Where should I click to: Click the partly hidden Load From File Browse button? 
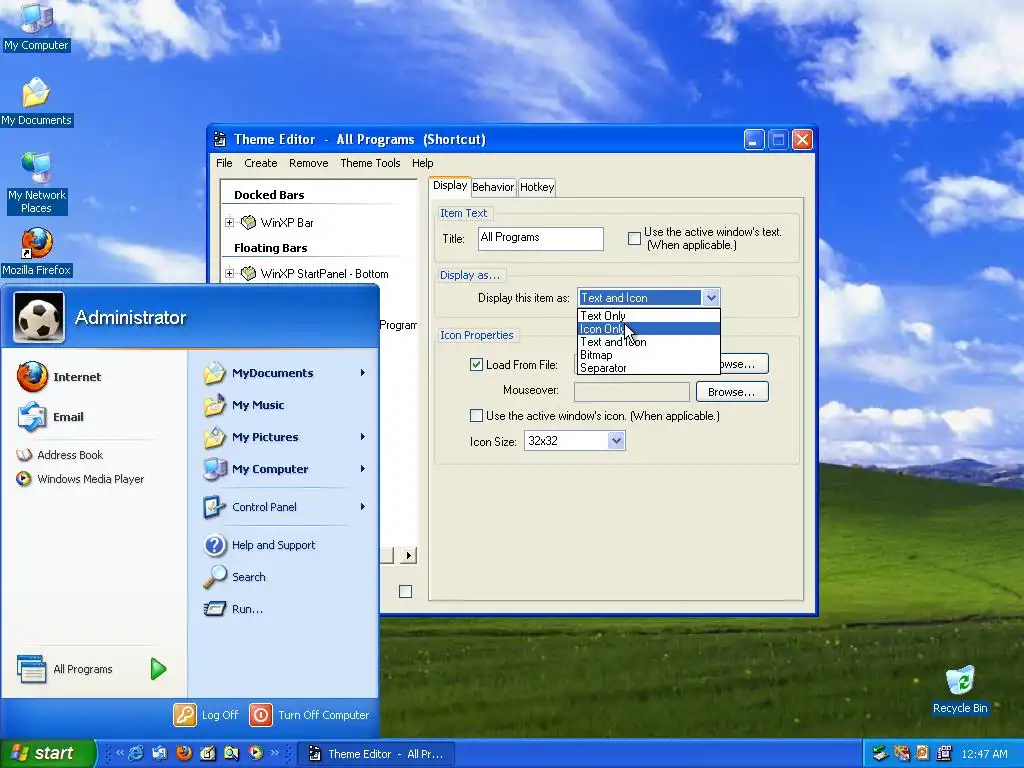point(744,364)
